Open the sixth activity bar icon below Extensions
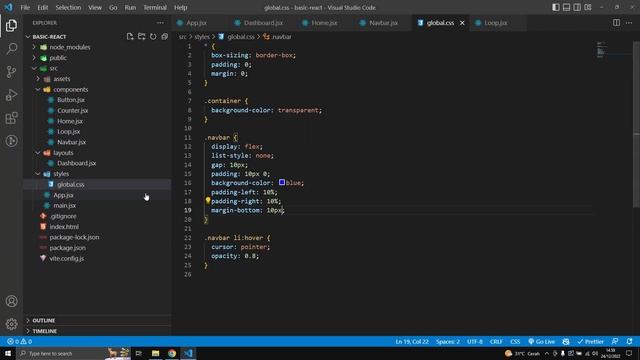 (x=11, y=141)
